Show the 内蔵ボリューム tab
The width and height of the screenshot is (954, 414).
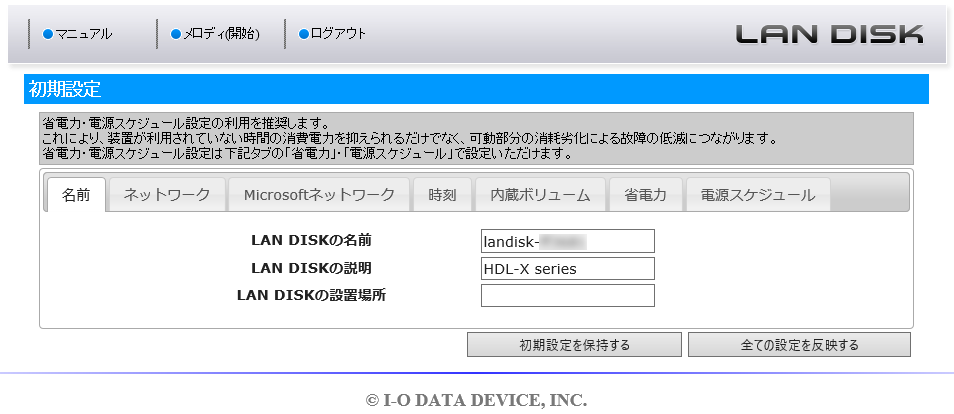[540, 195]
